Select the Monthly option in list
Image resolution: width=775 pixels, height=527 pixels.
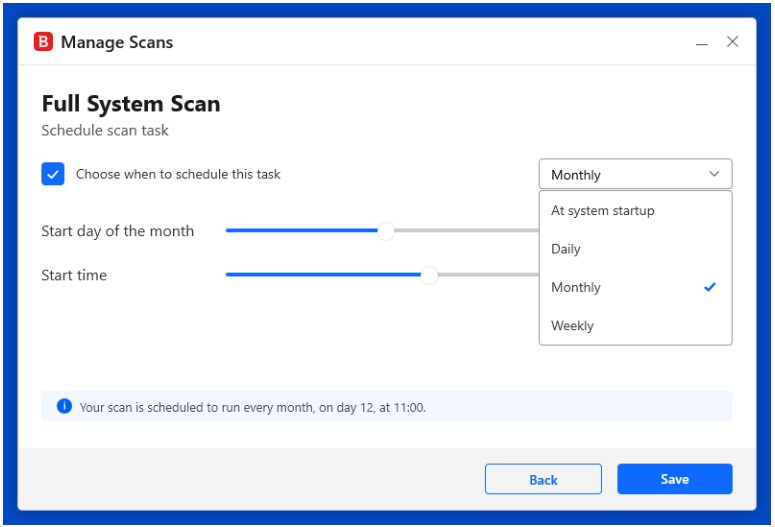pyautogui.click(x=576, y=287)
